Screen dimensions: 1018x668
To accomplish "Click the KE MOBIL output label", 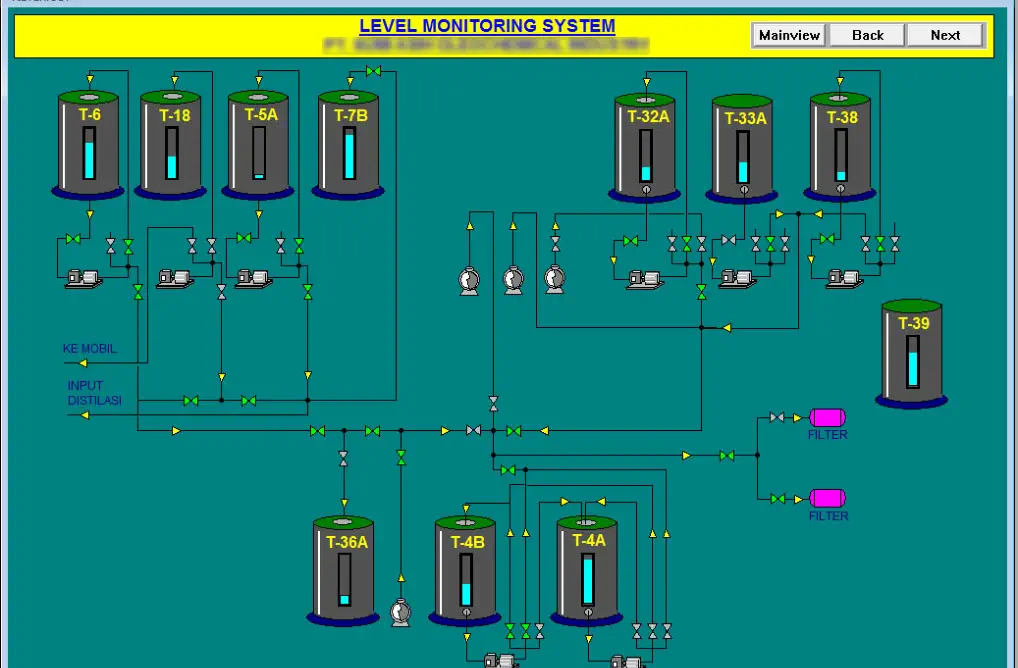I will coord(90,349).
